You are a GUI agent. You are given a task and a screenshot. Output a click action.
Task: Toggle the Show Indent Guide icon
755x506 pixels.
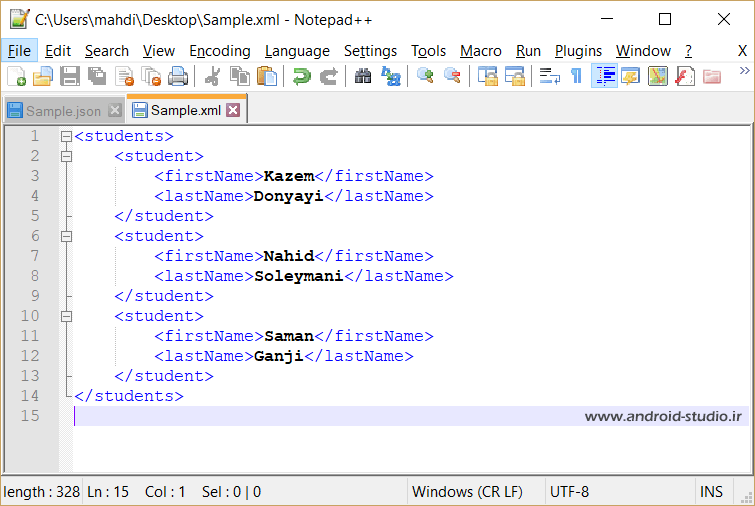pyautogui.click(x=604, y=77)
